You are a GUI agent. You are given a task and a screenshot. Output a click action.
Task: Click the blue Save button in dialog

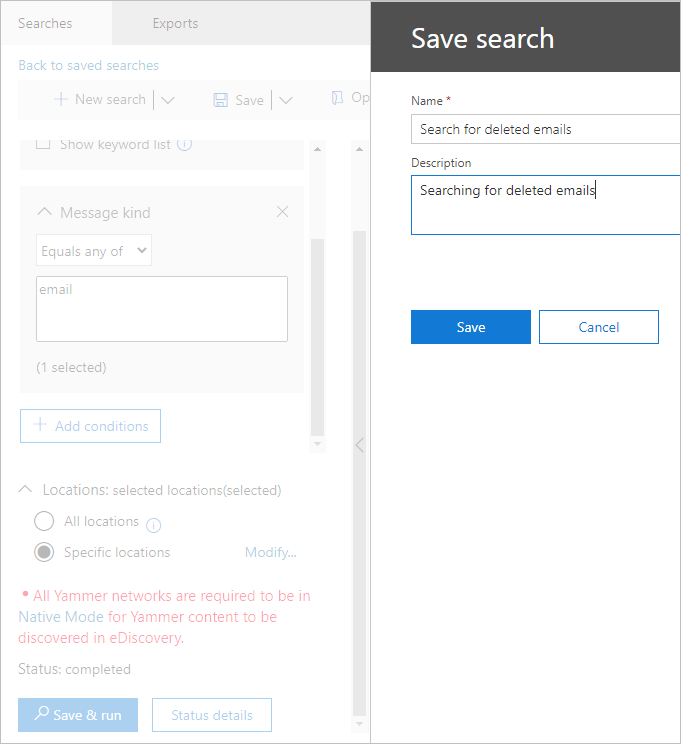[x=470, y=327]
